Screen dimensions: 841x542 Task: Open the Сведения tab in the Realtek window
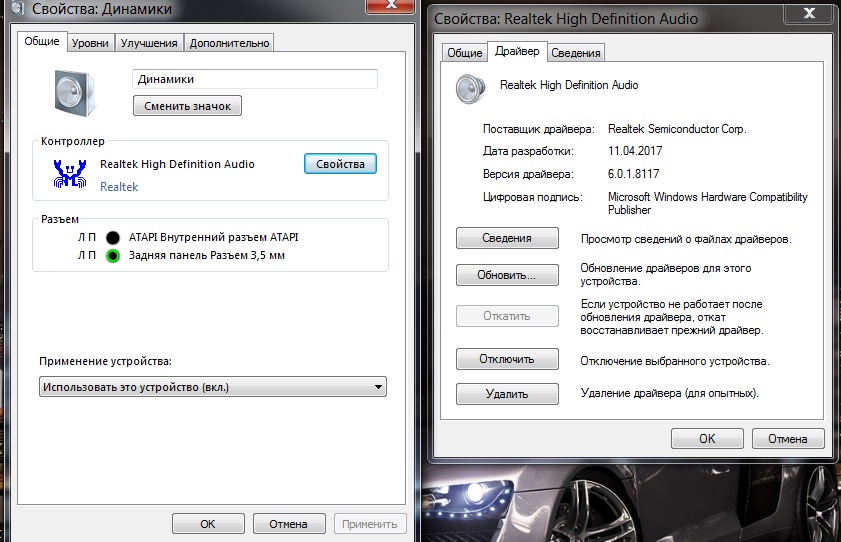click(x=576, y=53)
